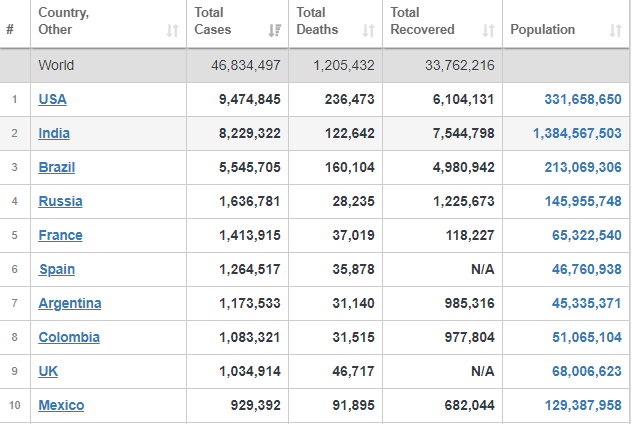Viewport: 633px width, 424px height.
Task: Open the Mexico country link
Action: tap(61, 405)
